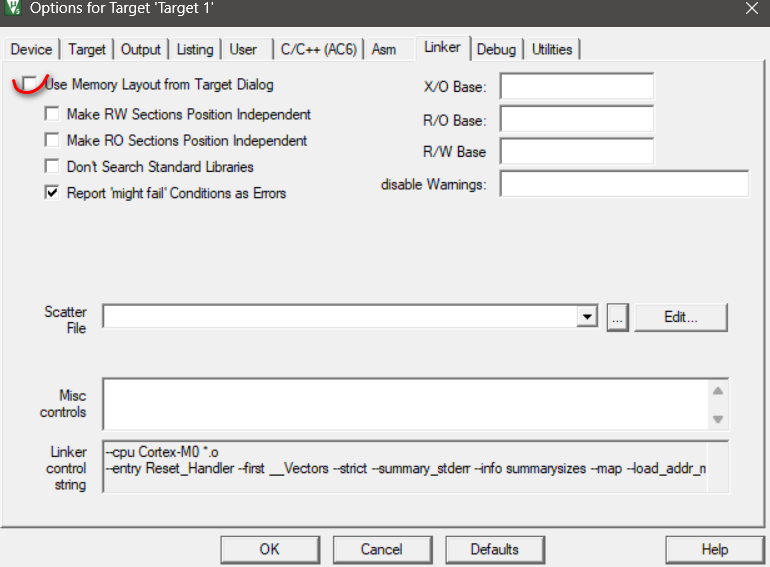Focus the disable Warnings text field

624,184
